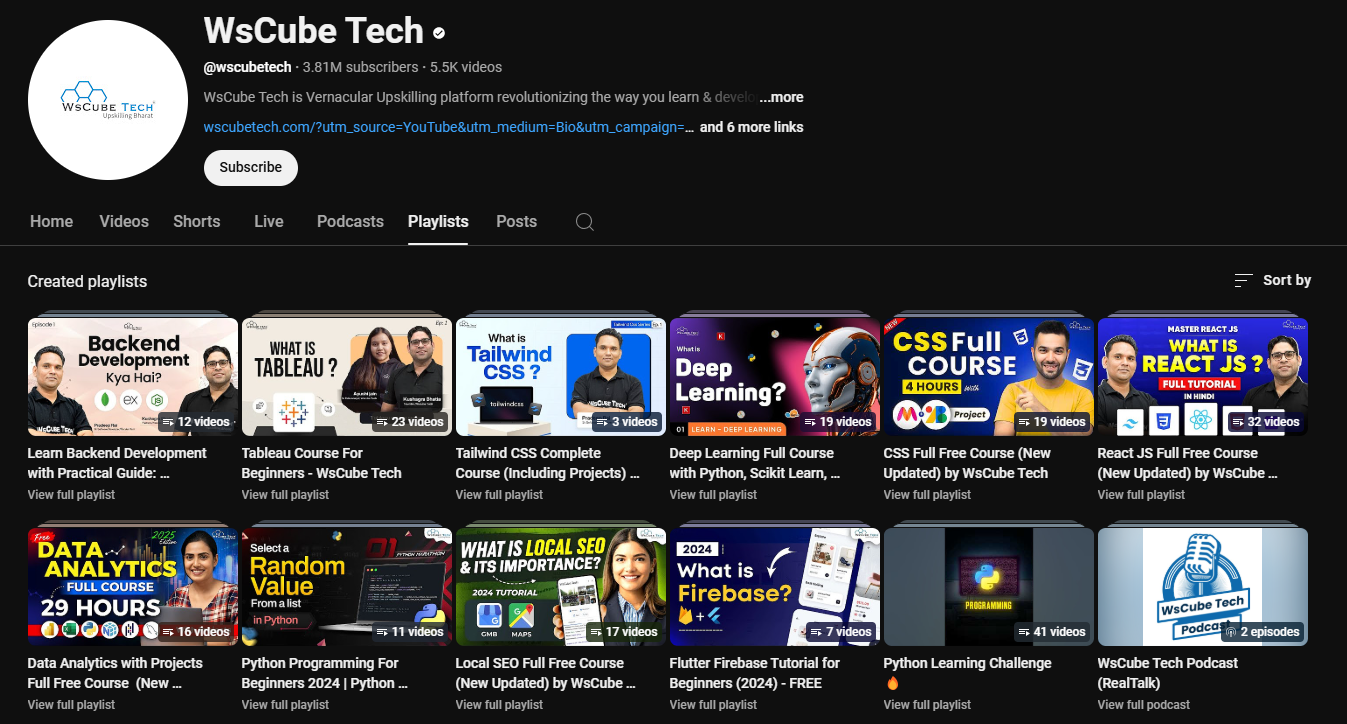Click the search icon in channel tabs

pos(585,222)
